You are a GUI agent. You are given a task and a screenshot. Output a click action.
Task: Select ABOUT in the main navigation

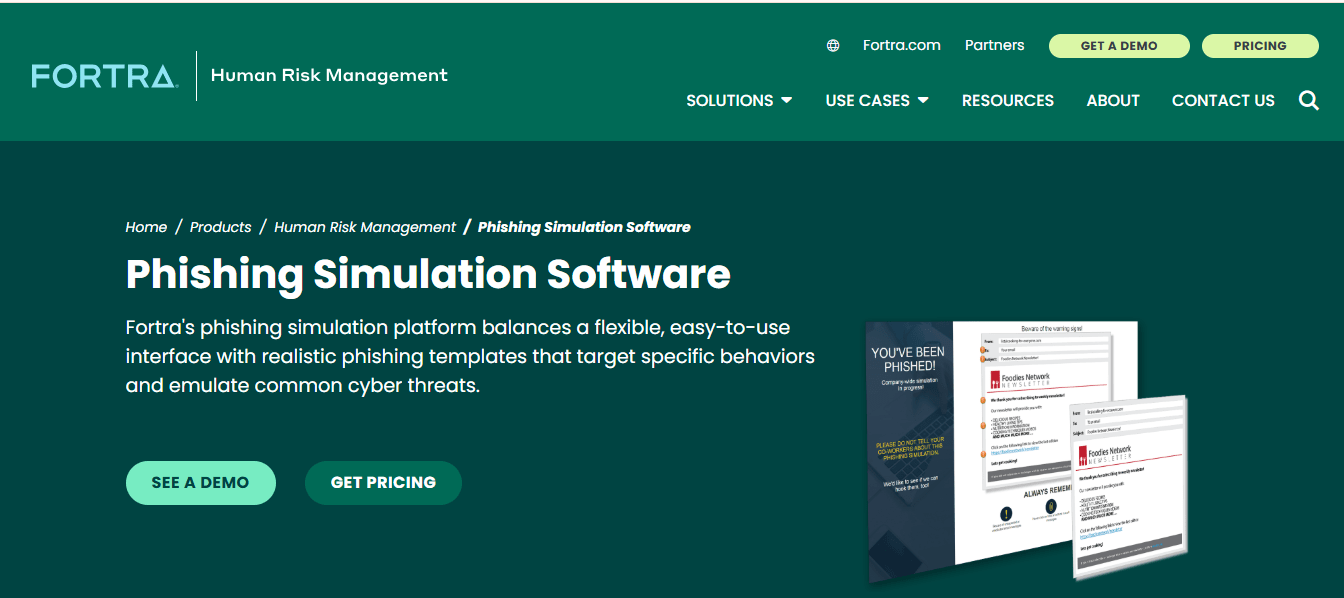click(x=1113, y=101)
